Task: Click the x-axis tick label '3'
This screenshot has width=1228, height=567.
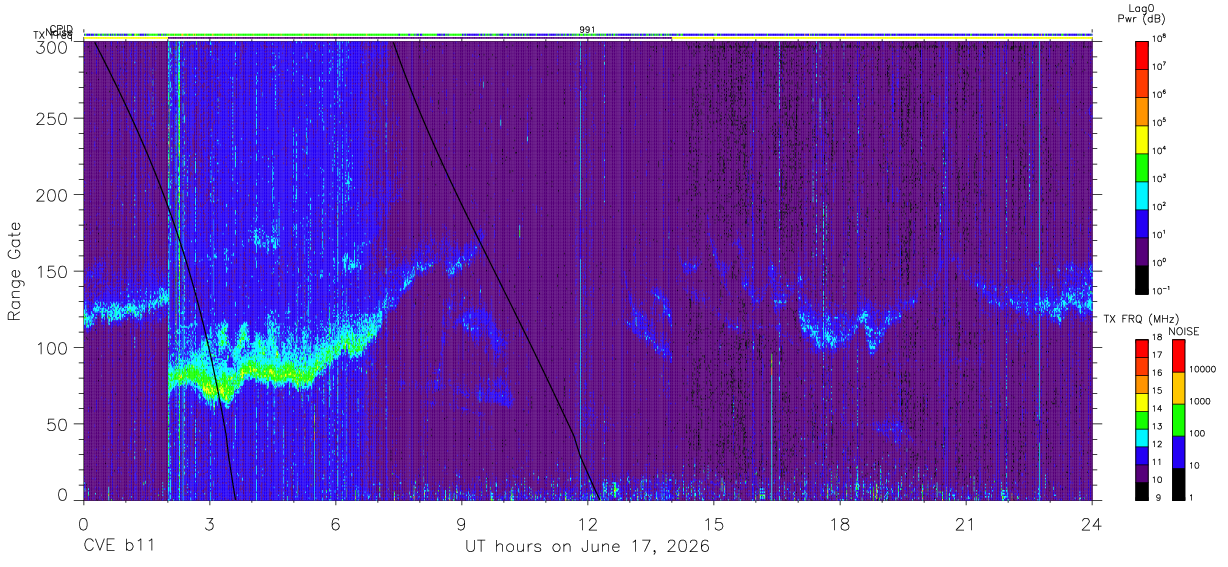Action: click(x=209, y=523)
